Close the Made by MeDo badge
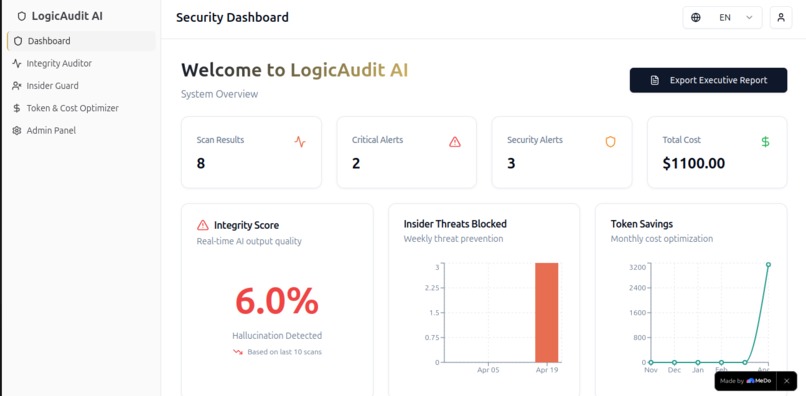The image size is (806, 396). tap(786, 381)
